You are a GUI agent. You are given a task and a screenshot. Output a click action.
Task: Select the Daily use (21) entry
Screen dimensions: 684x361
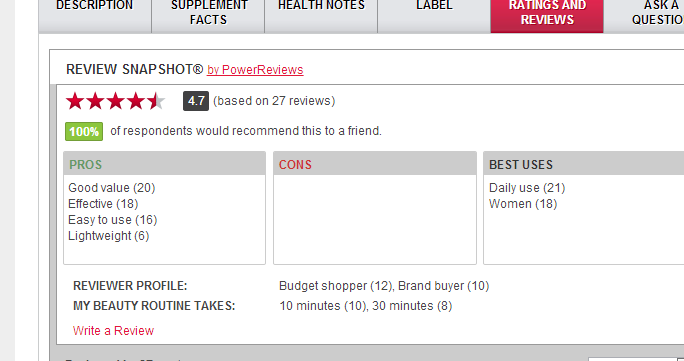coord(527,188)
